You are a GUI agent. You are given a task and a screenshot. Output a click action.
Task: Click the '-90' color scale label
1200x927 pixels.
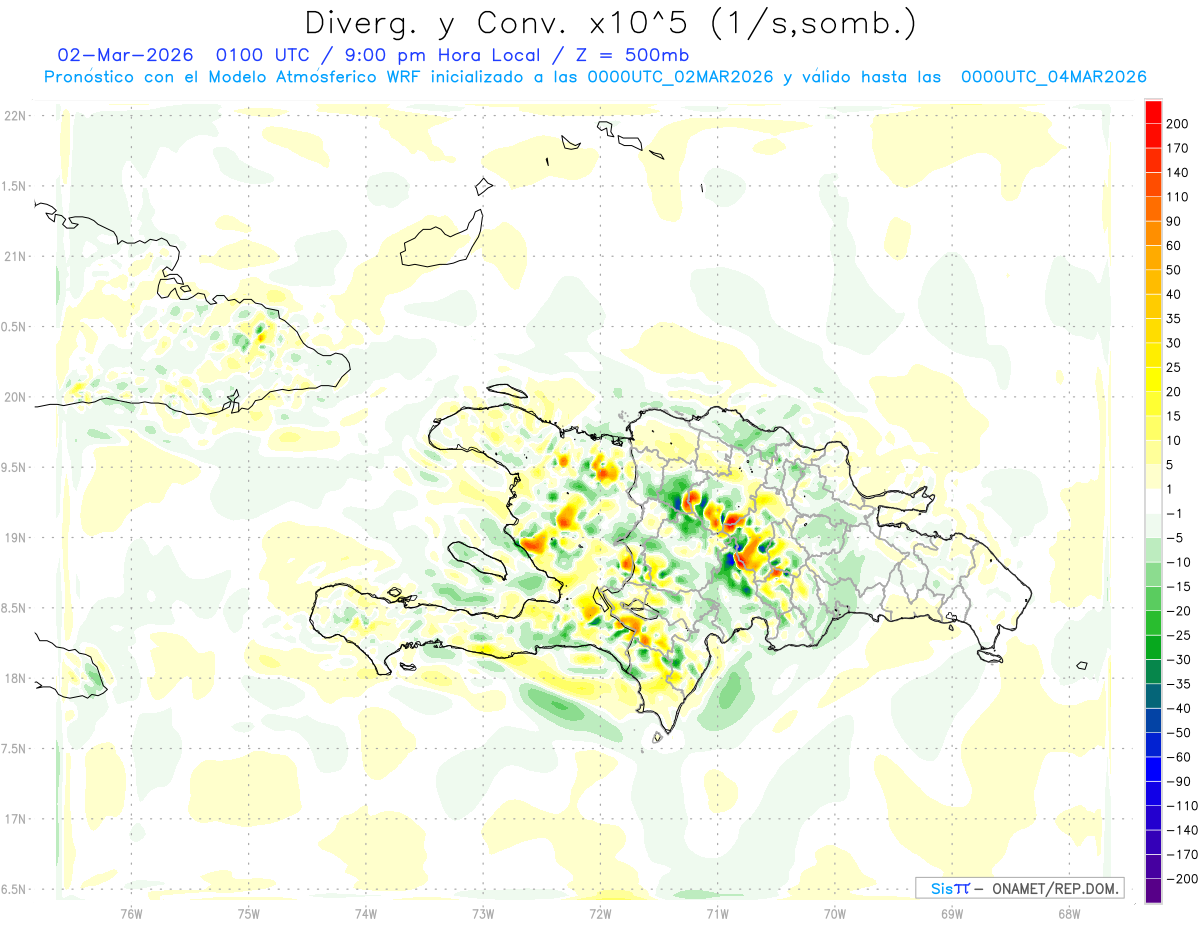coord(1180,781)
